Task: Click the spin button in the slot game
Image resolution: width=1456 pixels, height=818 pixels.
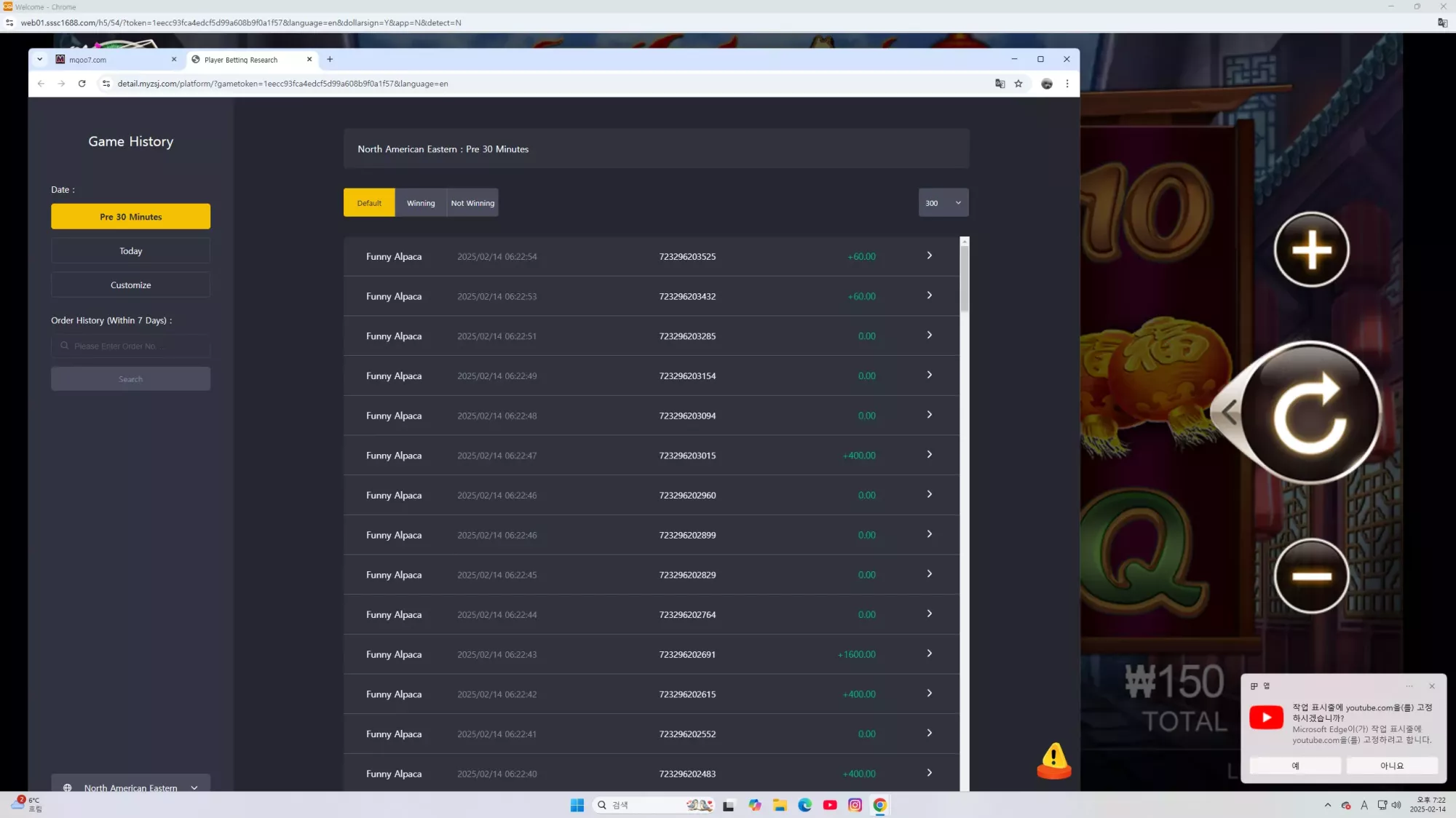Action: point(1310,413)
